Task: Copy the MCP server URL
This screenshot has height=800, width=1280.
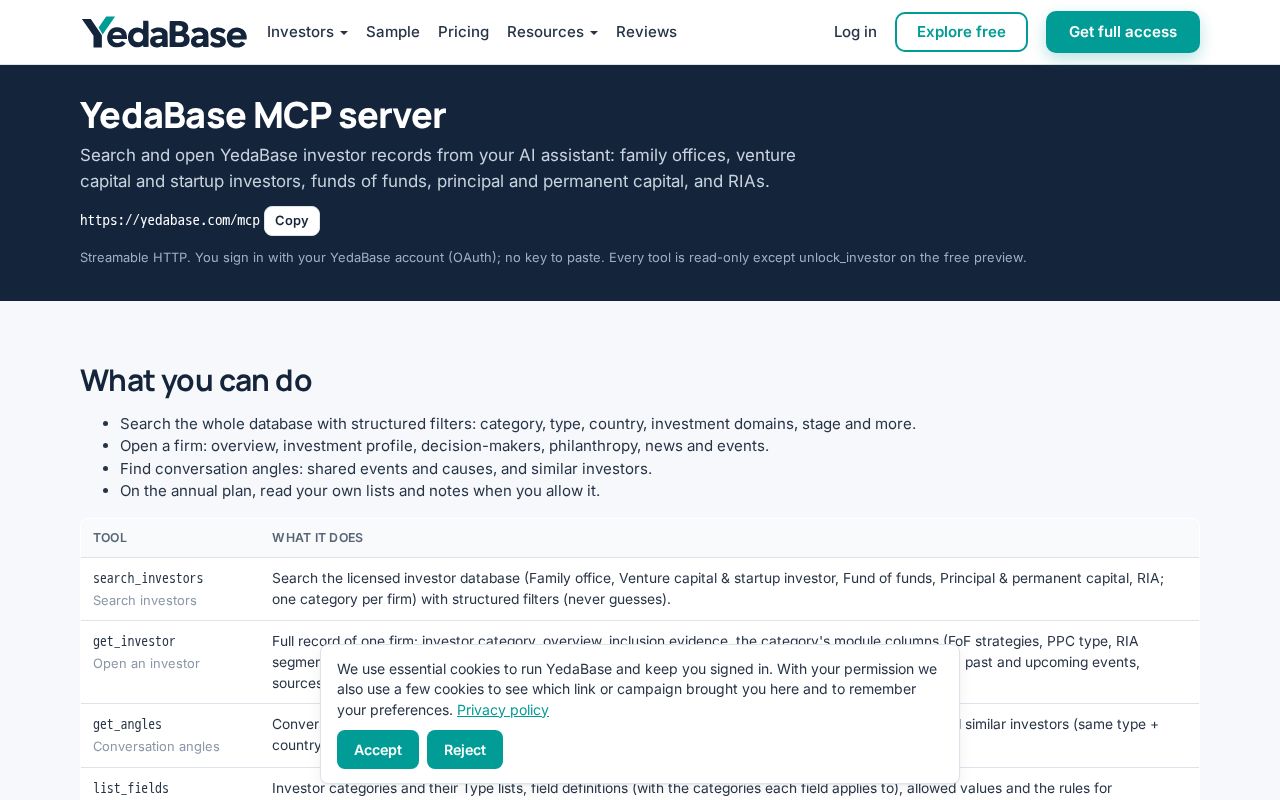Action: click(292, 221)
